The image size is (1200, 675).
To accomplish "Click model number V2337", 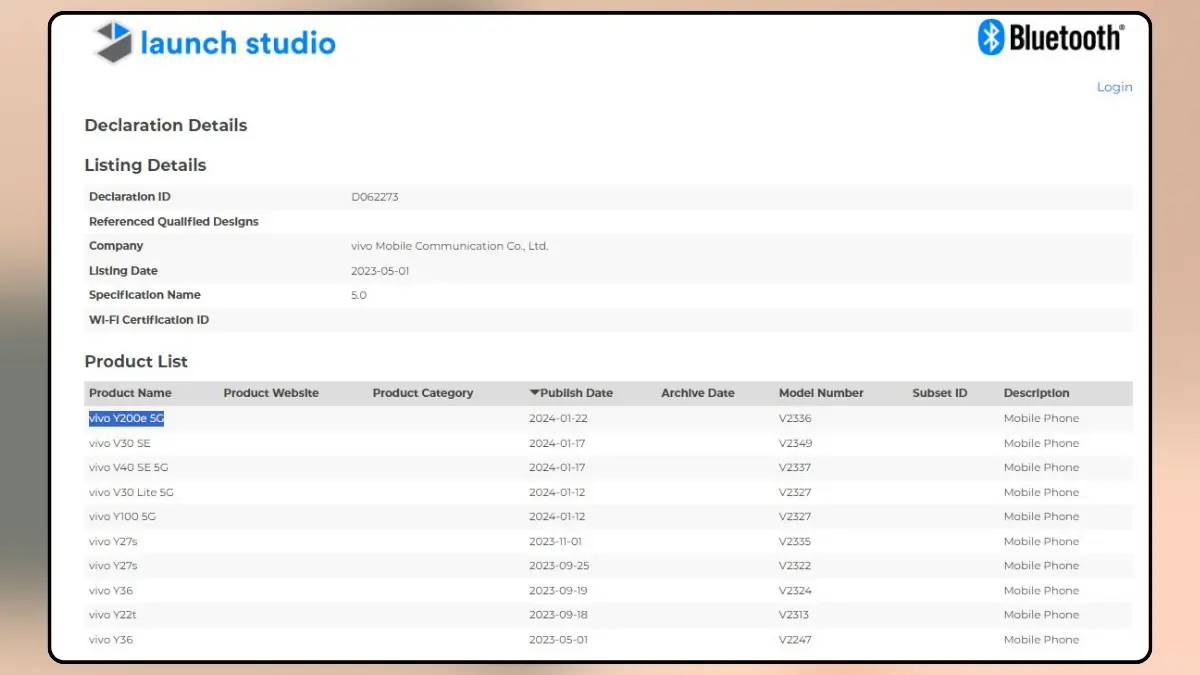I will pos(795,467).
